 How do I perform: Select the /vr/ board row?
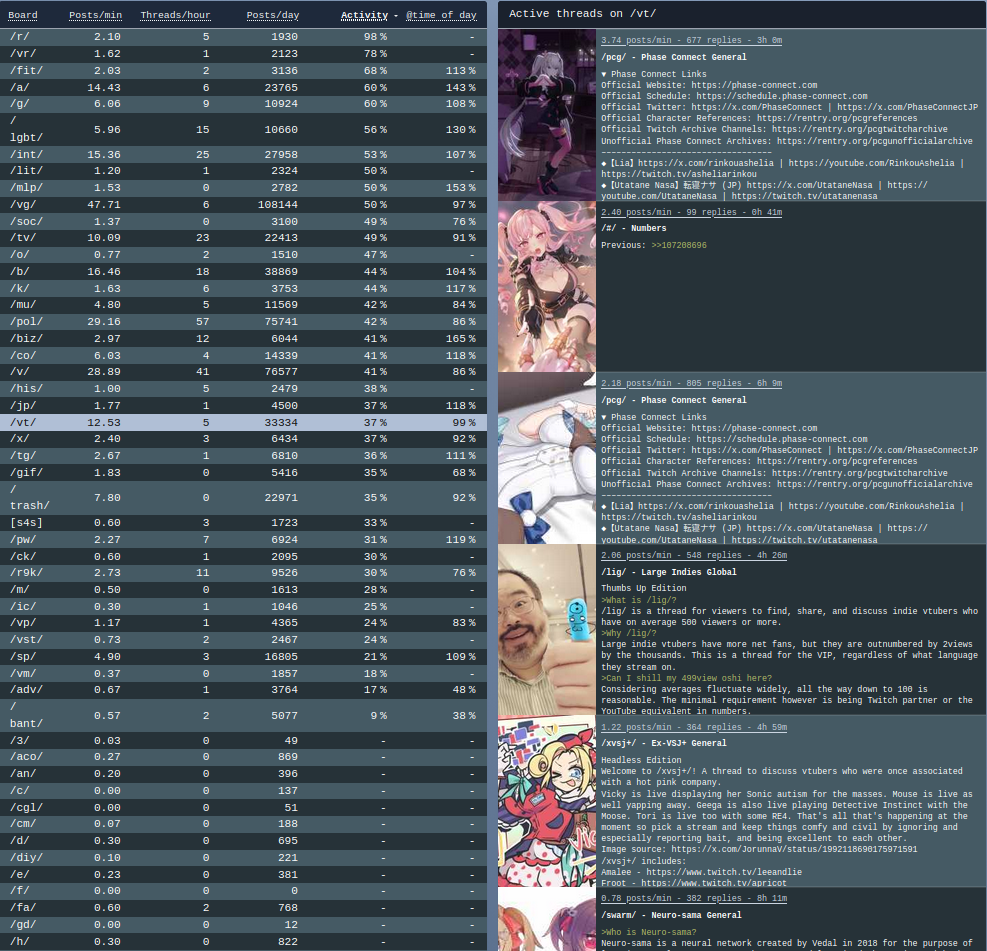[x=243, y=54]
